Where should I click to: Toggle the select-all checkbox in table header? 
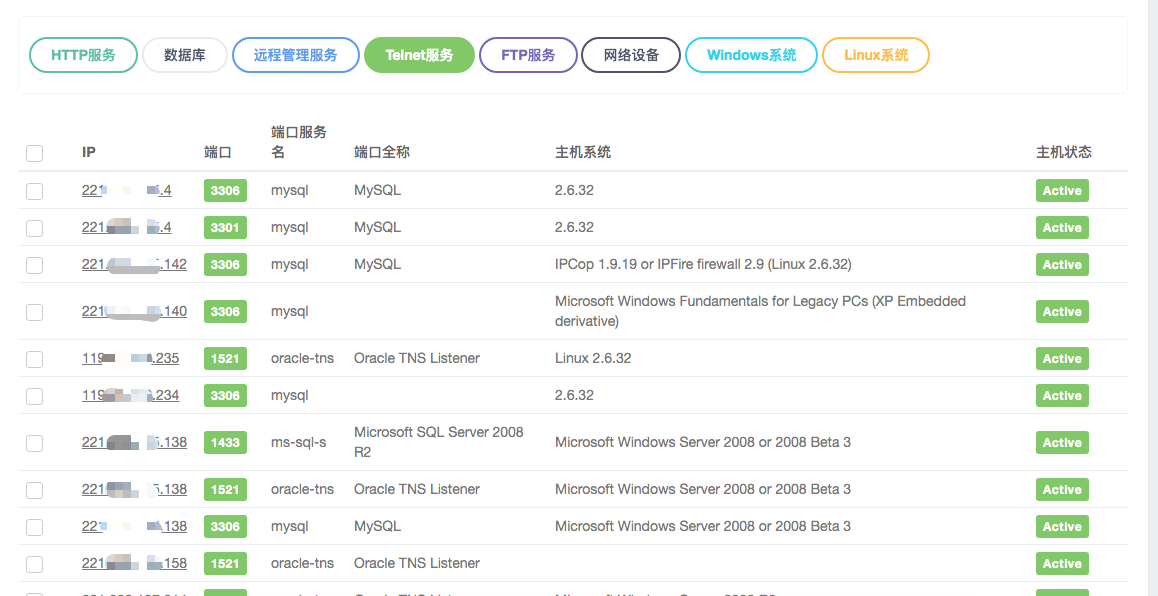click(35, 153)
